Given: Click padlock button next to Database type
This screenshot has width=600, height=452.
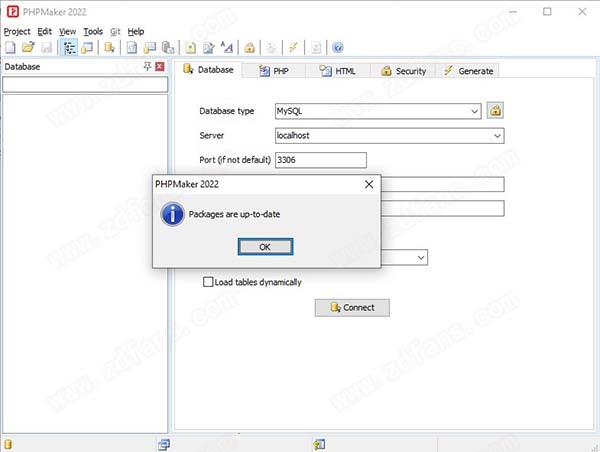Looking at the screenshot, I should [x=495, y=111].
